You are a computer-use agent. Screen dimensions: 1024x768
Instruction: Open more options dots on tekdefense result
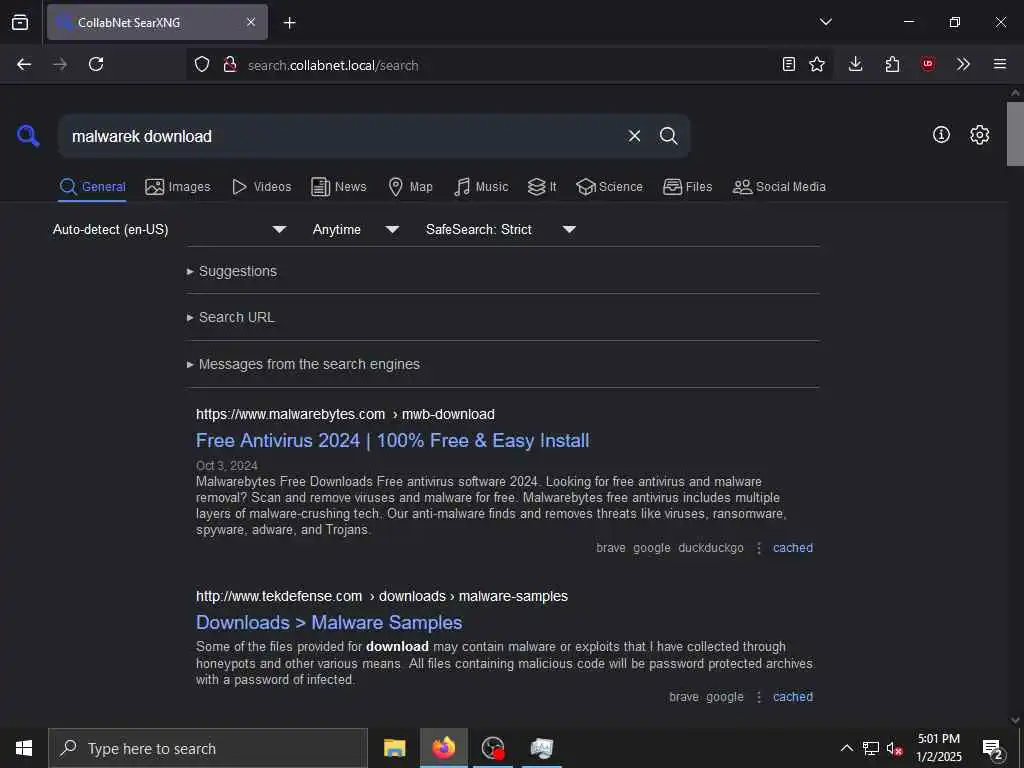click(x=759, y=697)
